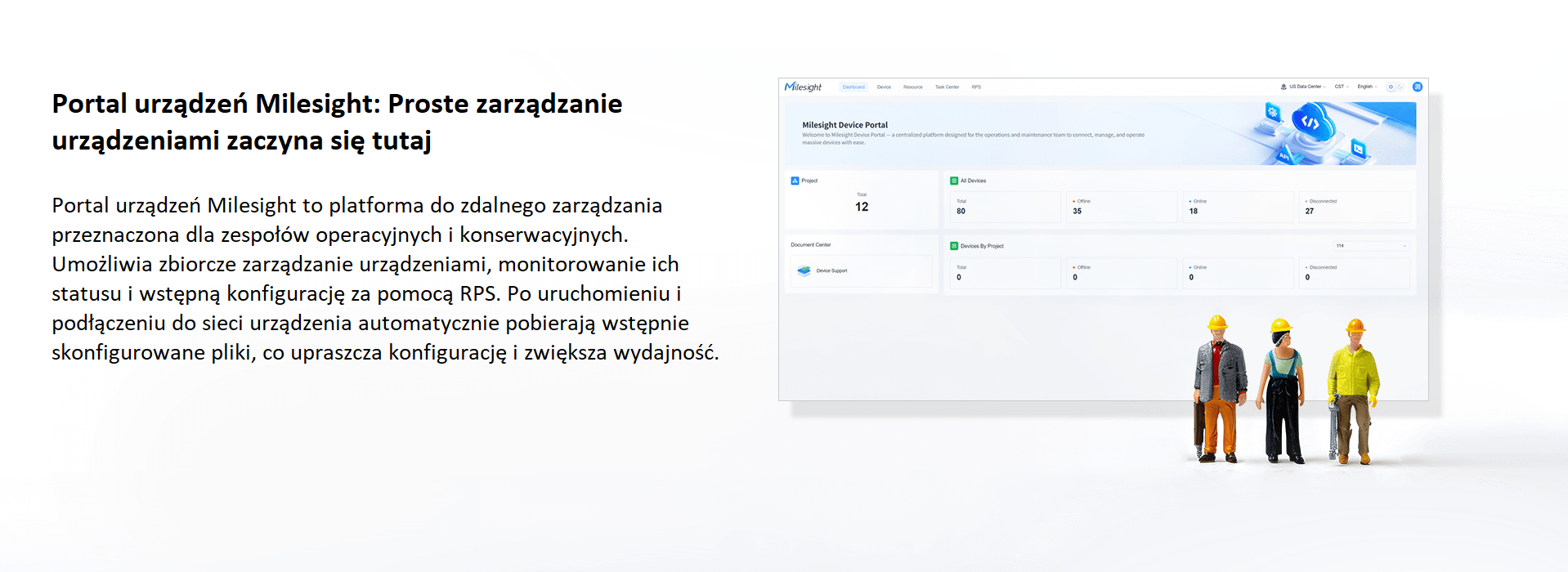This screenshot has width=1568, height=572.
Task: Click the Device Support stacked layers icon
Action: pyautogui.click(x=804, y=270)
